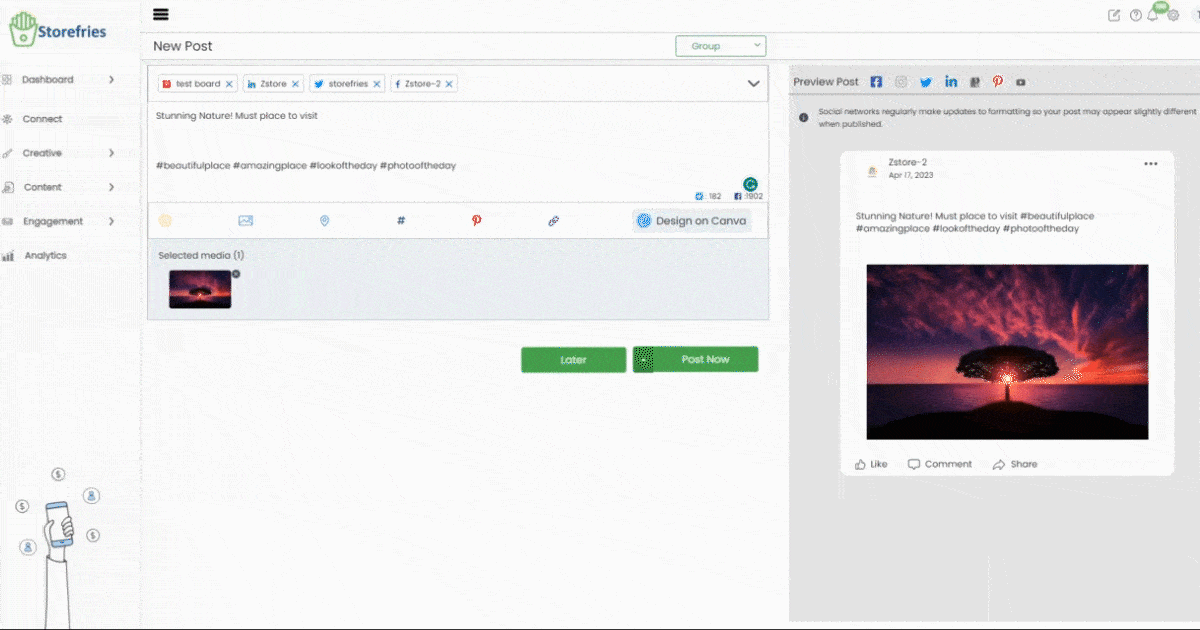The image size is (1200, 630).
Task: Open the help question mark icon
Action: (x=1135, y=15)
